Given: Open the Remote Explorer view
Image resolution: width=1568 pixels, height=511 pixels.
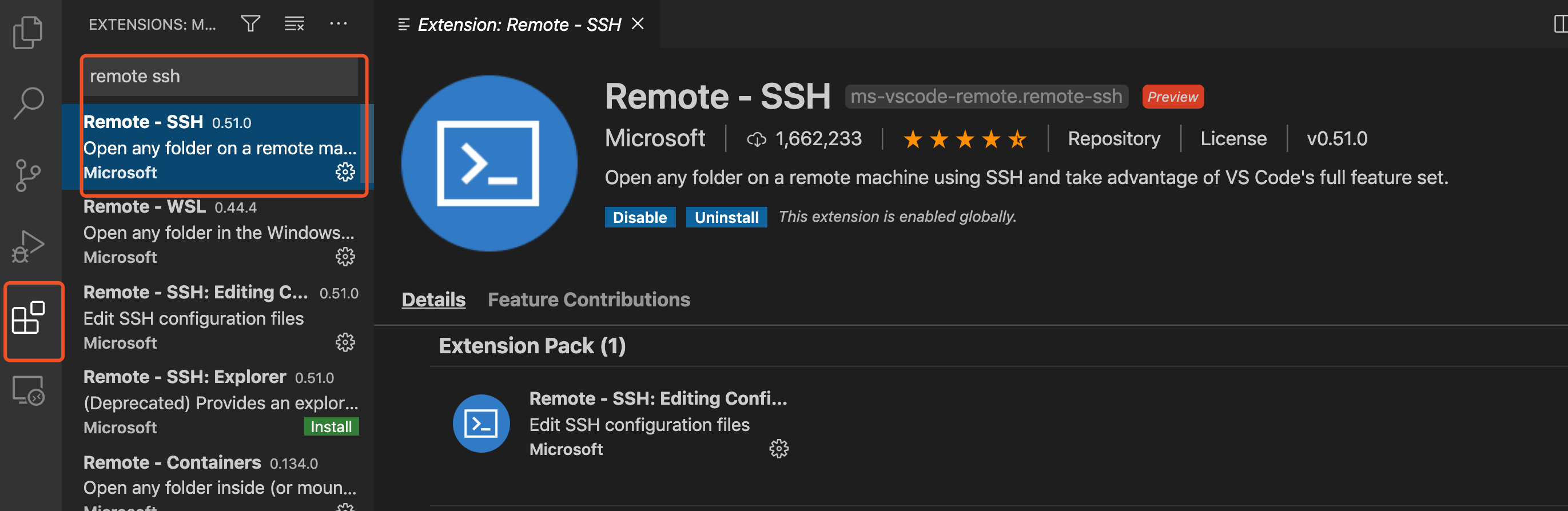Looking at the screenshot, I should coord(28,390).
